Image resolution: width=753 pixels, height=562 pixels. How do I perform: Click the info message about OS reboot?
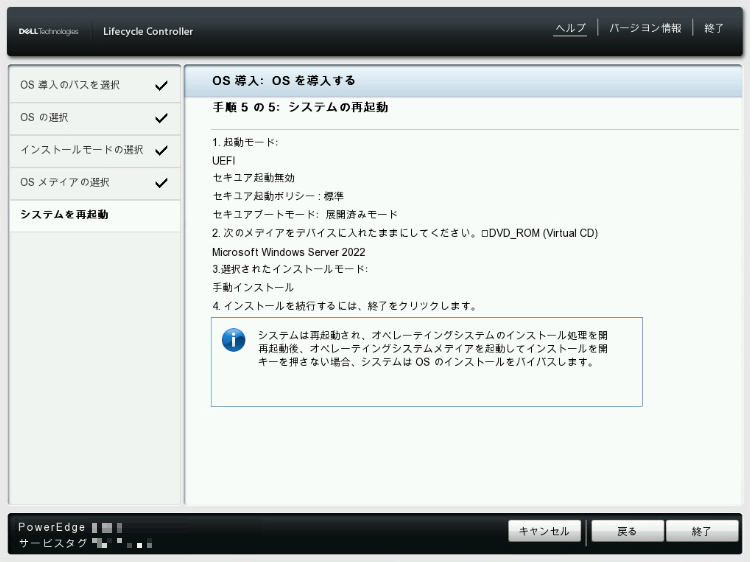coord(433,349)
